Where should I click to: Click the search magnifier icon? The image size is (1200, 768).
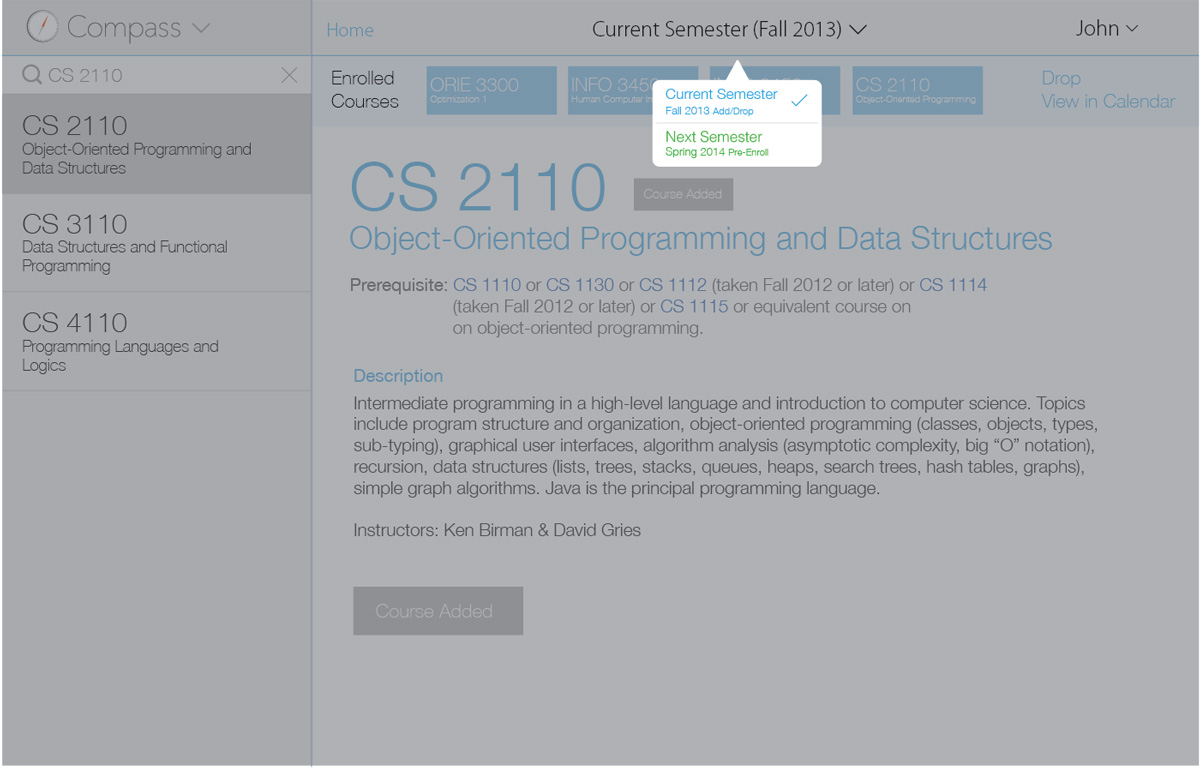click(32, 75)
